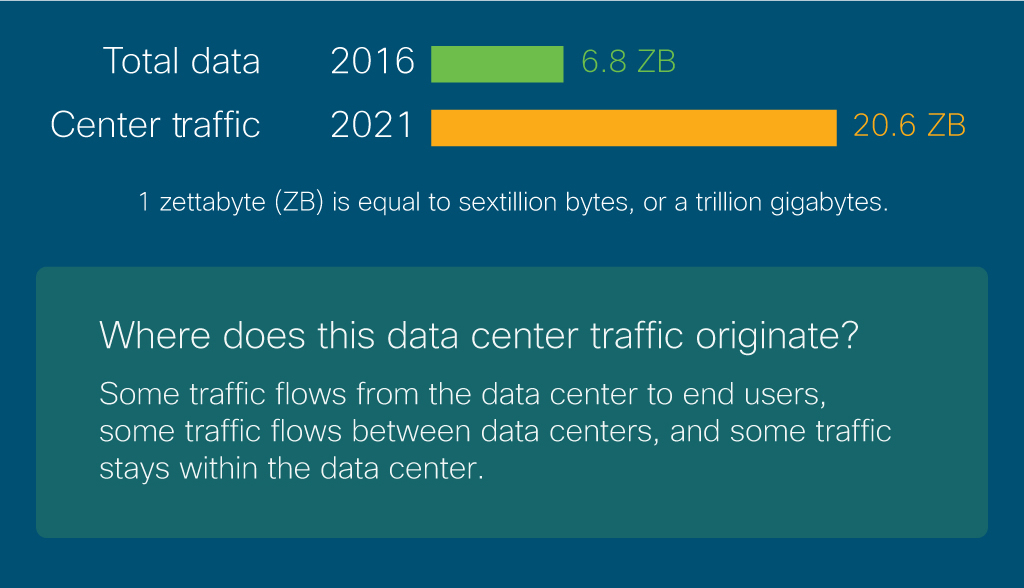This screenshot has height=588, width=1024.
Task: Click the word 'sextillion' in the note
Action: pyautogui.click(x=507, y=202)
